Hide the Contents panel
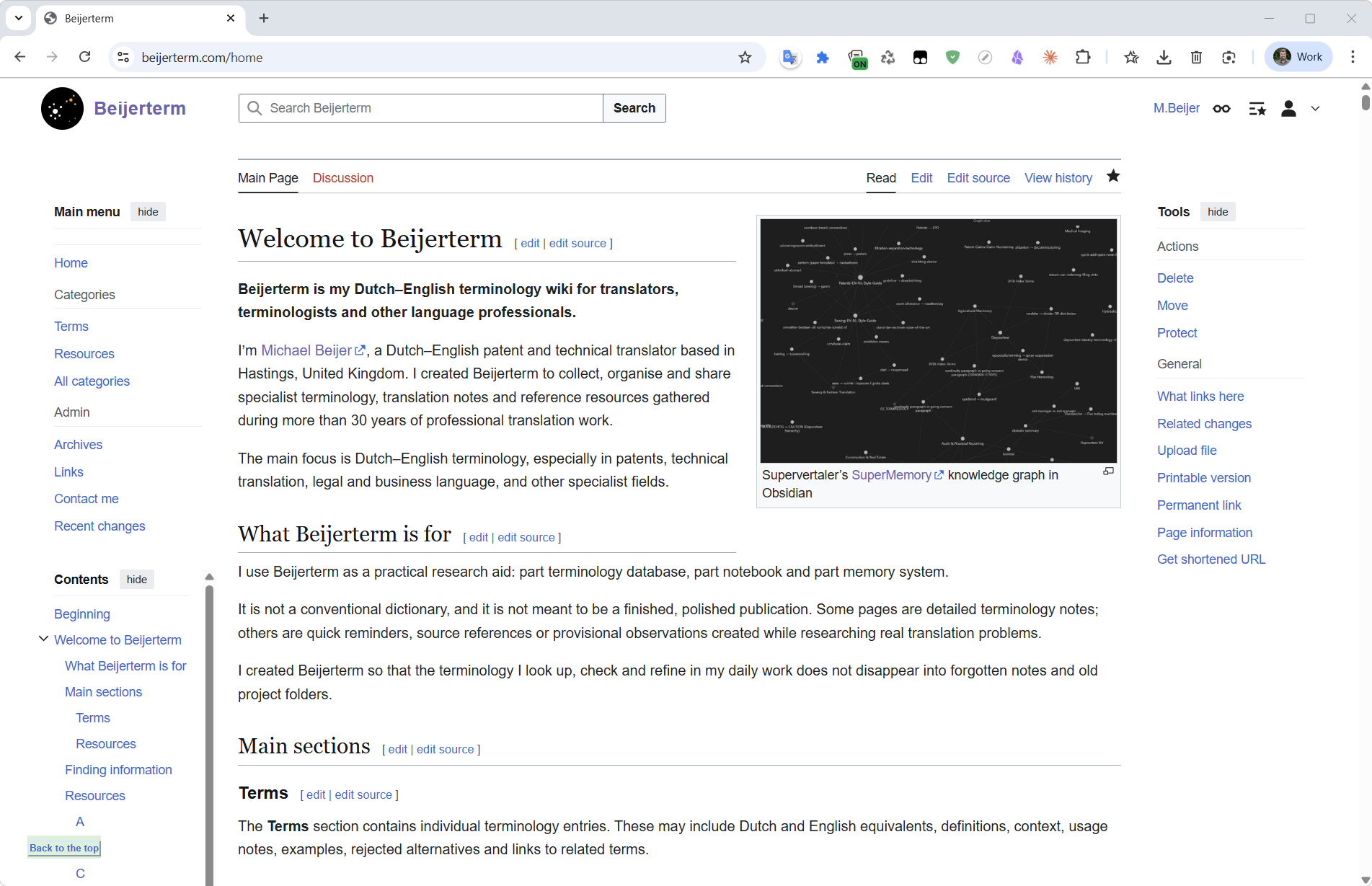This screenshot has width=1372, height=886. 137,580
